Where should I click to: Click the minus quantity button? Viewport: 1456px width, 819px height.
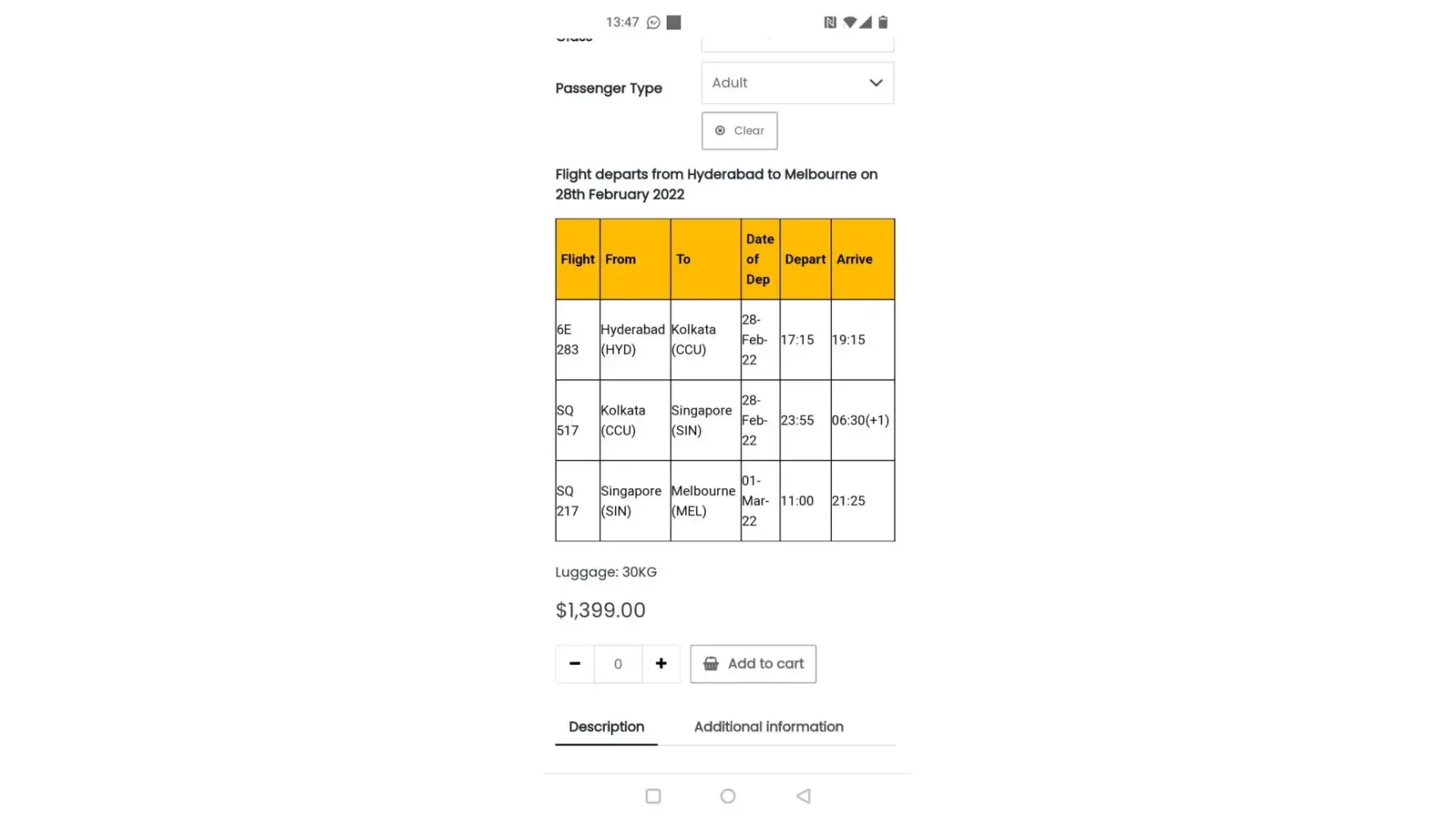575,663
